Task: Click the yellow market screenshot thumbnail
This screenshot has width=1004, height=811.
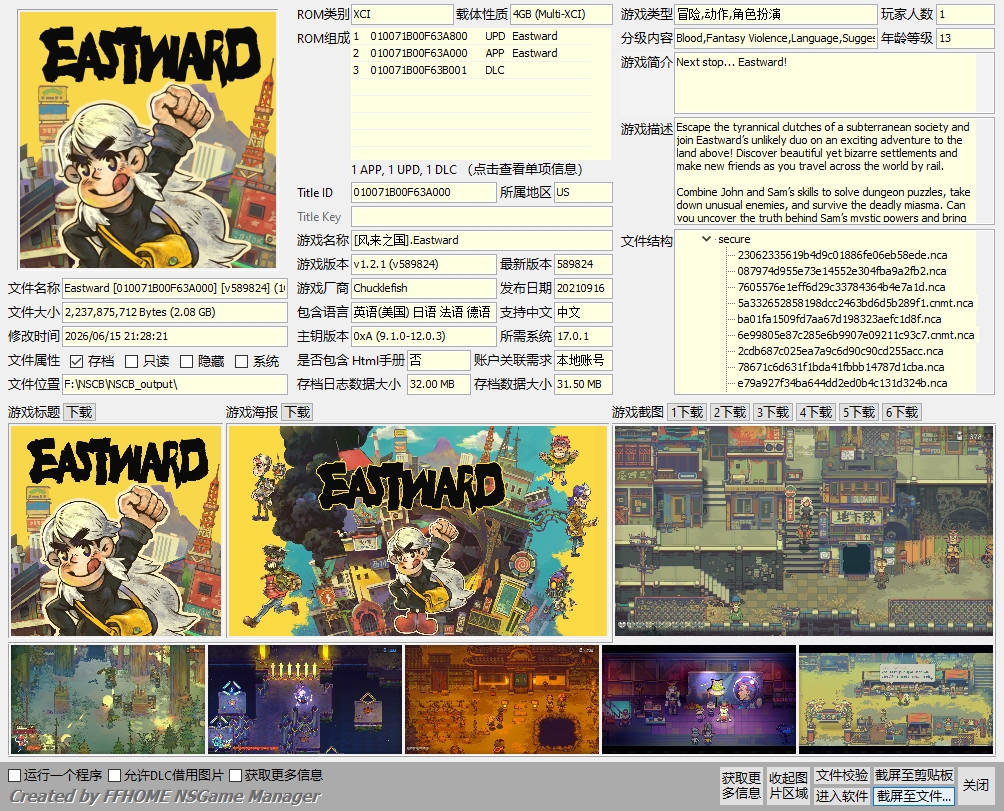Action: [x=896, y=699]
